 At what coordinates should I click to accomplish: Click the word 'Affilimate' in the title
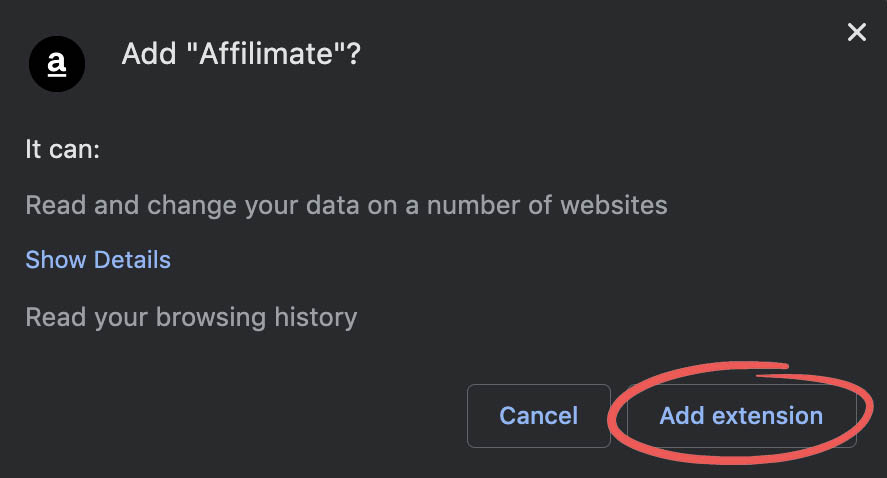pyautogui.click(x=266, y=54)
